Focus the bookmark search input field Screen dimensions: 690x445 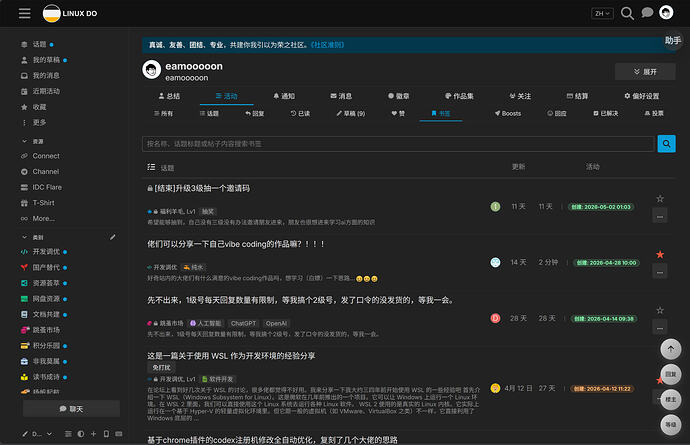click(x=398, y=144)
